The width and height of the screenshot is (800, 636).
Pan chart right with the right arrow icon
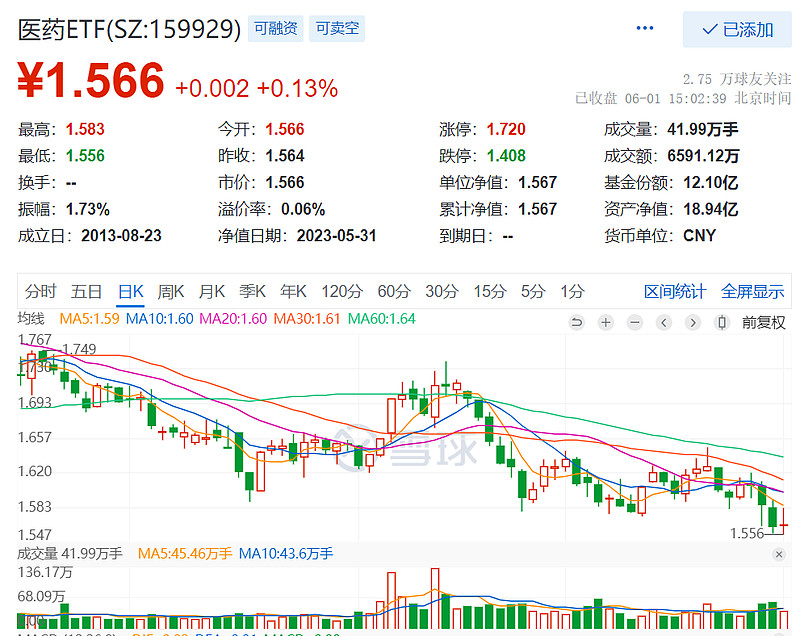pos(692,323)
